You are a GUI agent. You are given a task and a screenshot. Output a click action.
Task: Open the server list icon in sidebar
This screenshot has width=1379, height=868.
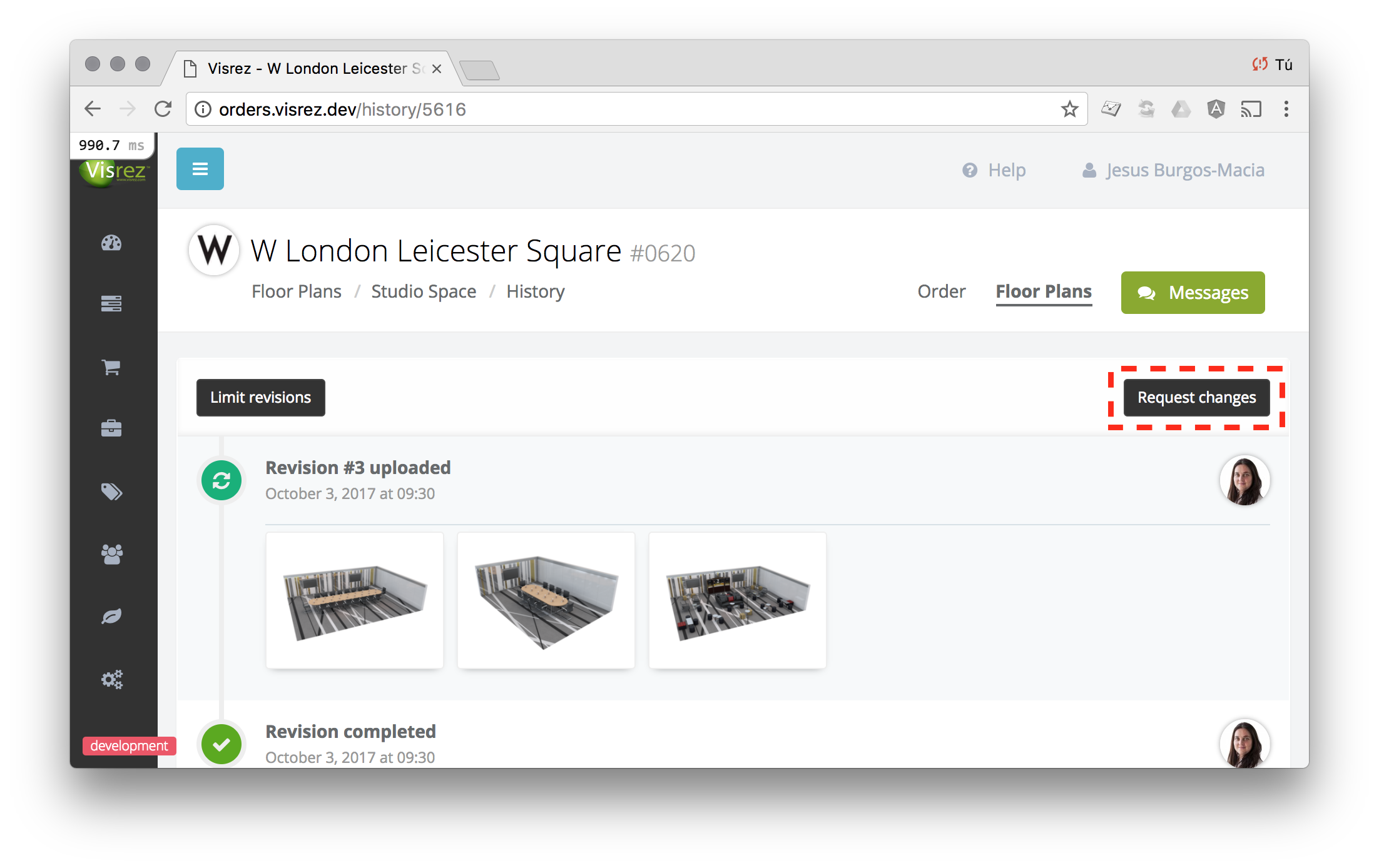(x=111, y=304)
